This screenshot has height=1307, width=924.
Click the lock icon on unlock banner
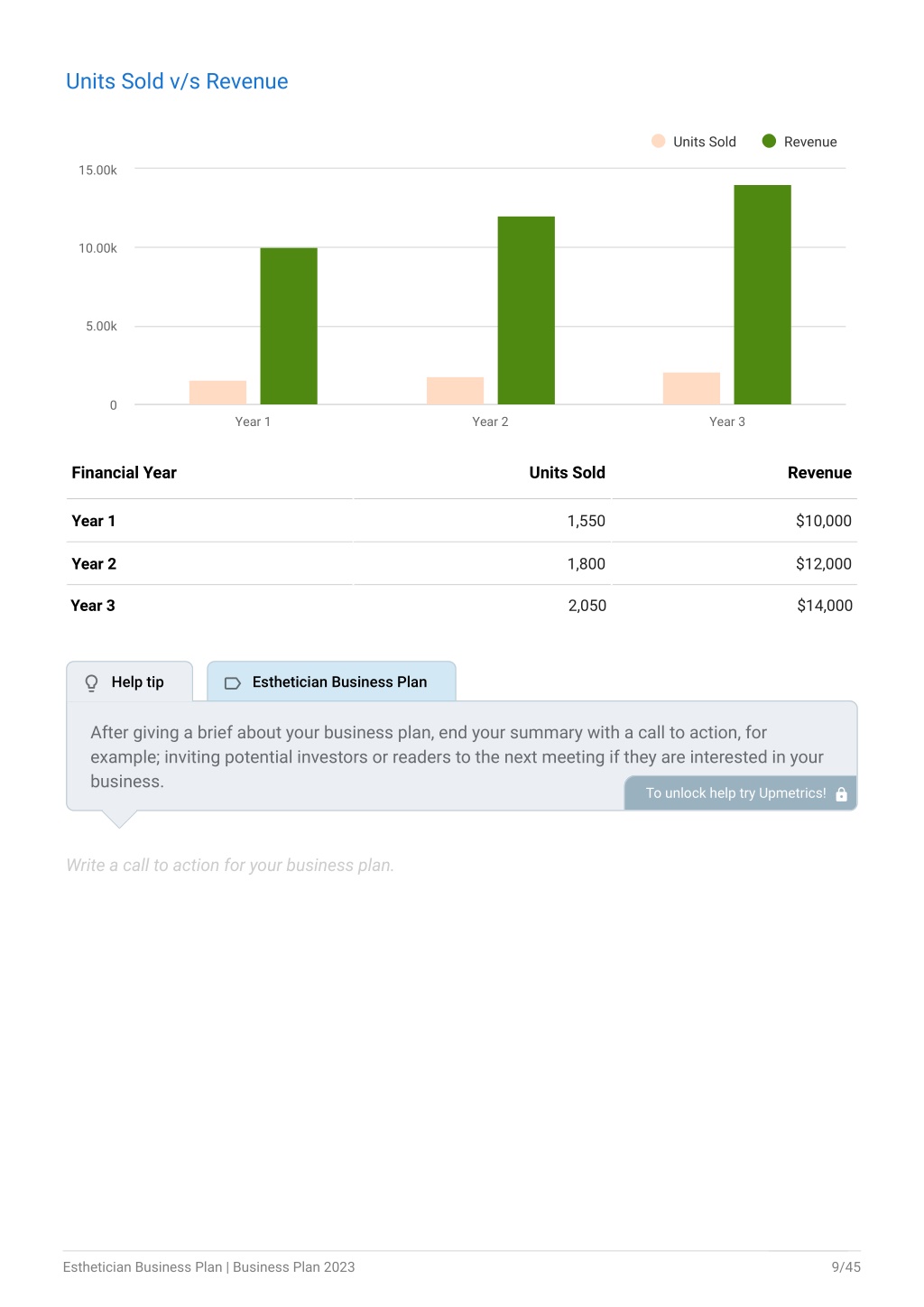point(841,794)
